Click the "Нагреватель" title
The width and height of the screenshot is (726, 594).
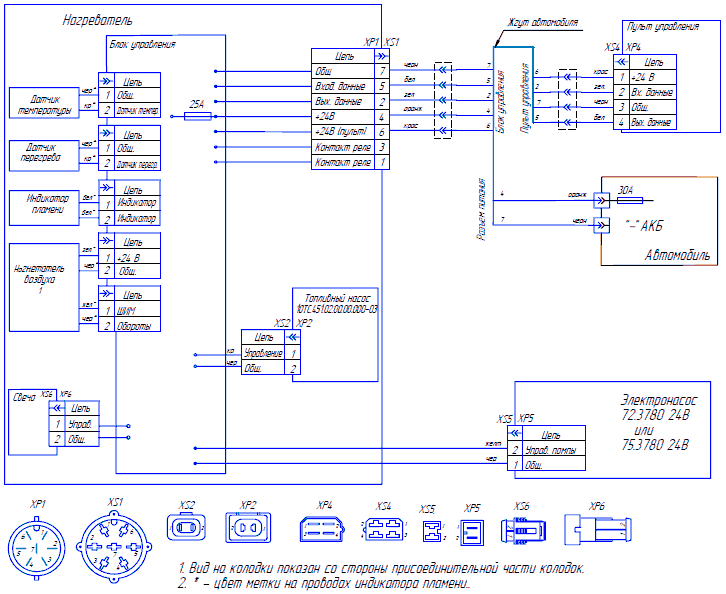pos(97,20)
